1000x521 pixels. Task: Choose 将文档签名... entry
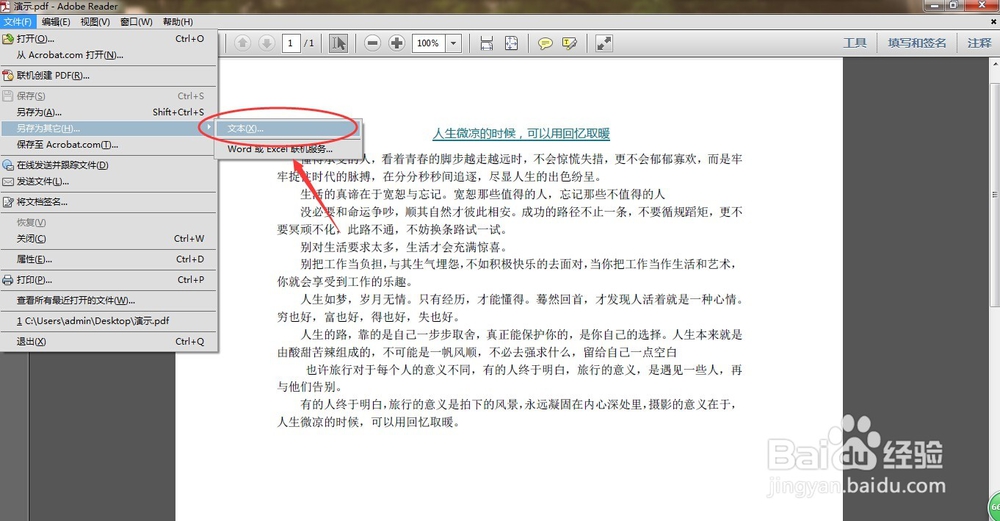point(108,202)
